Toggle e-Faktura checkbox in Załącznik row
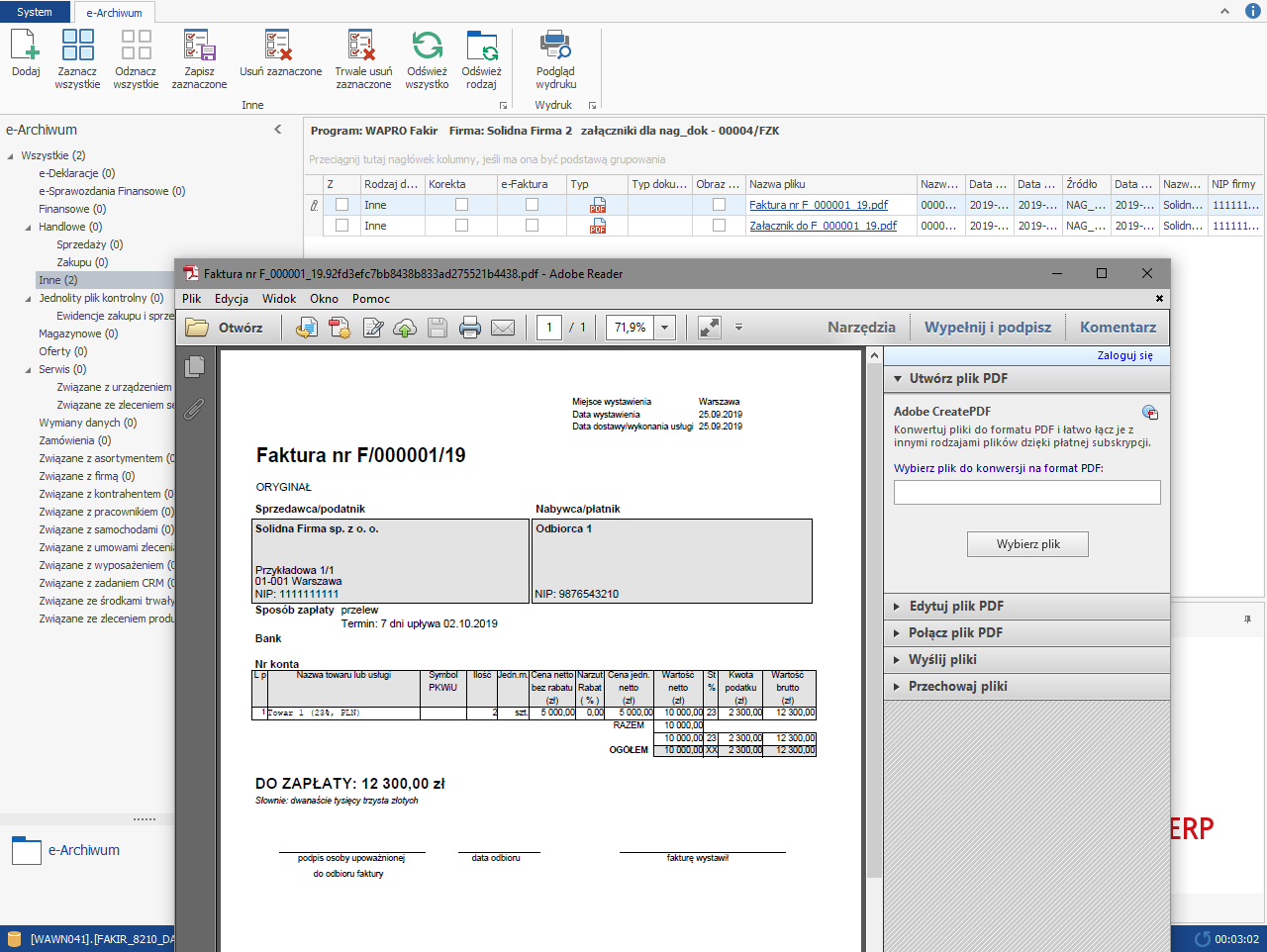 point(532,226)
